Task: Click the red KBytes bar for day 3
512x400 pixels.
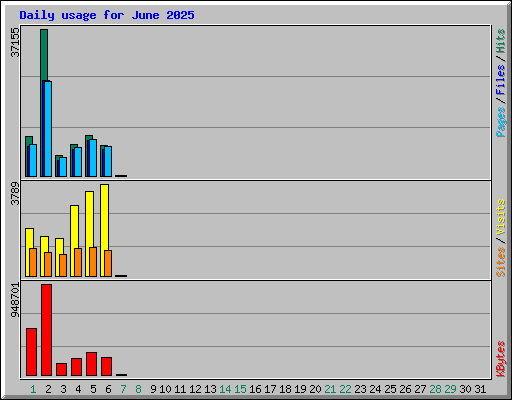Action: (x=61, y=370)
